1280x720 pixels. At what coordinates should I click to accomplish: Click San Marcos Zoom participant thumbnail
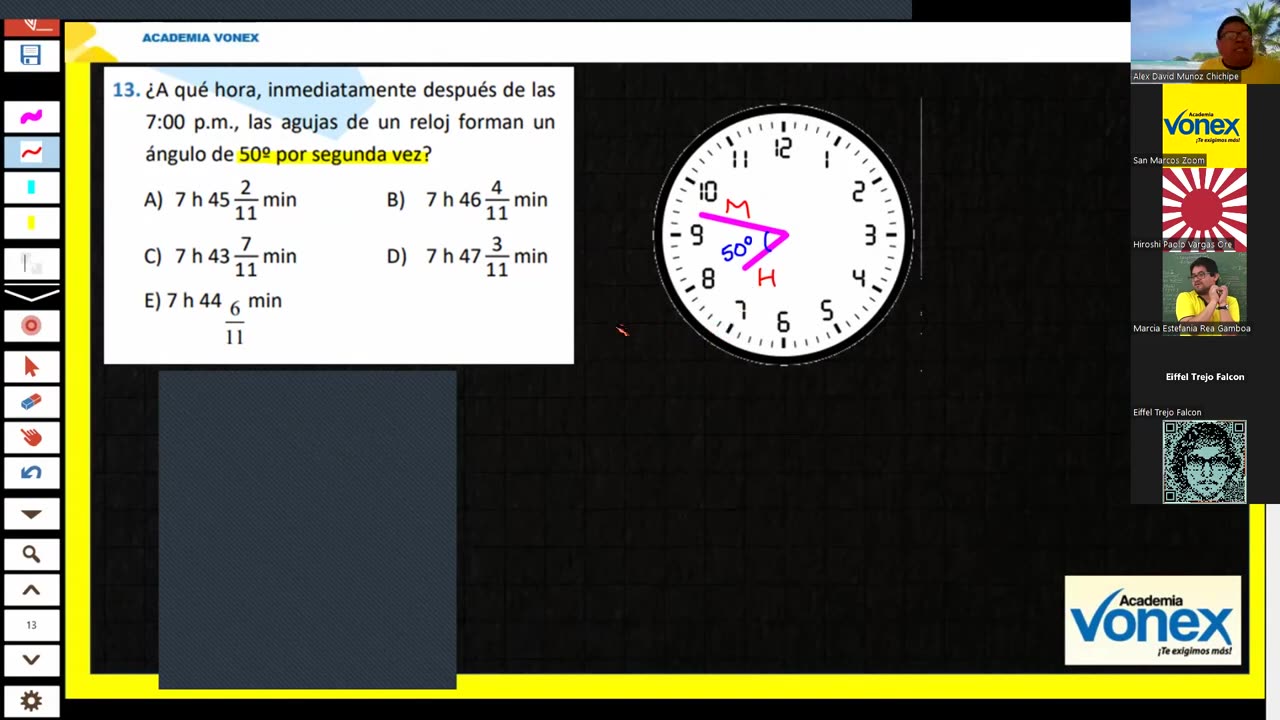(1204, 126)
